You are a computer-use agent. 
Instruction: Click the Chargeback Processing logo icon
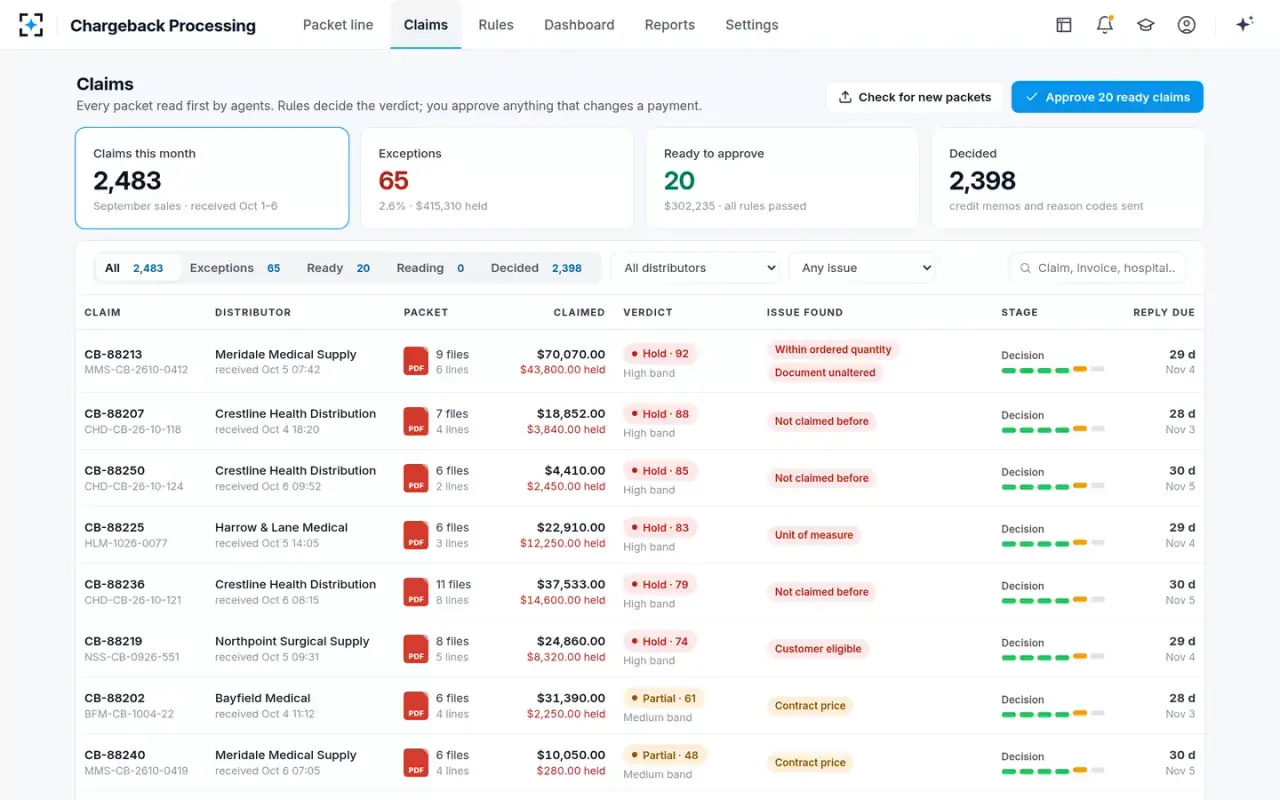click(31, 25)
